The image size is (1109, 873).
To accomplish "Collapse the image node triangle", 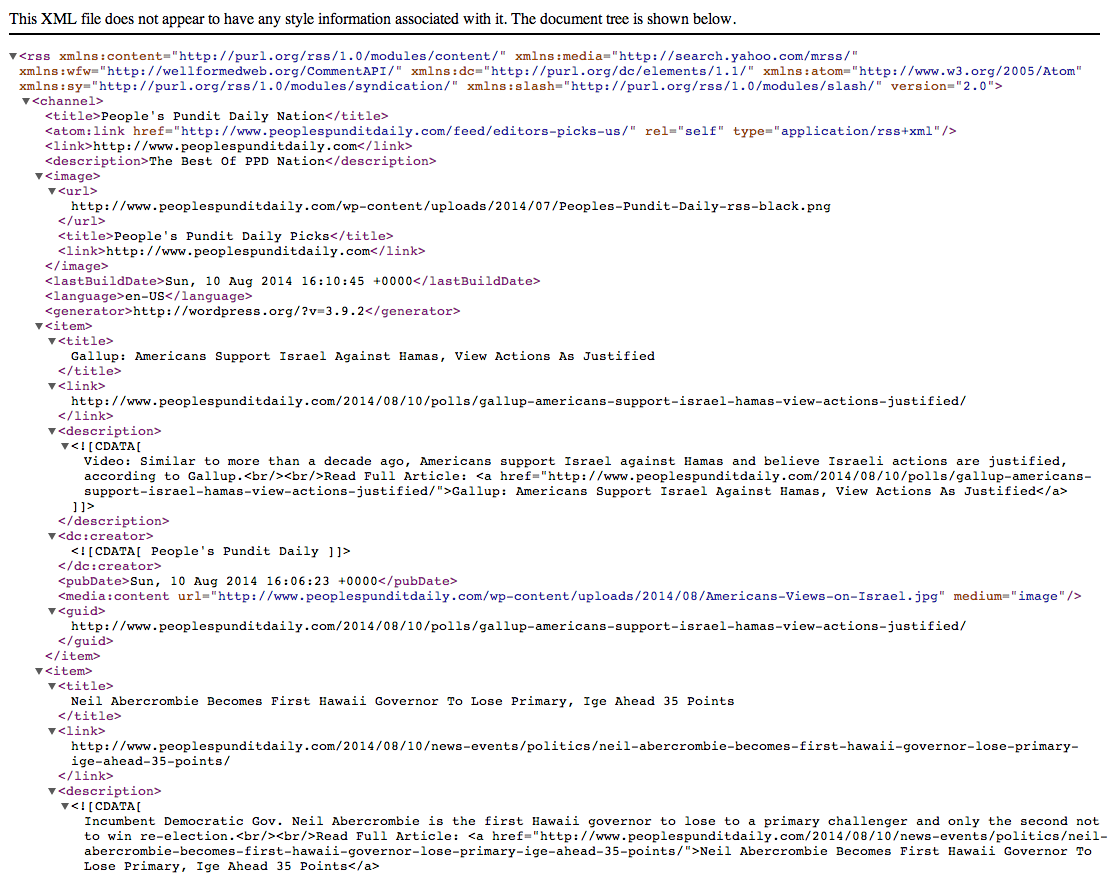I will tap(40, 176).
